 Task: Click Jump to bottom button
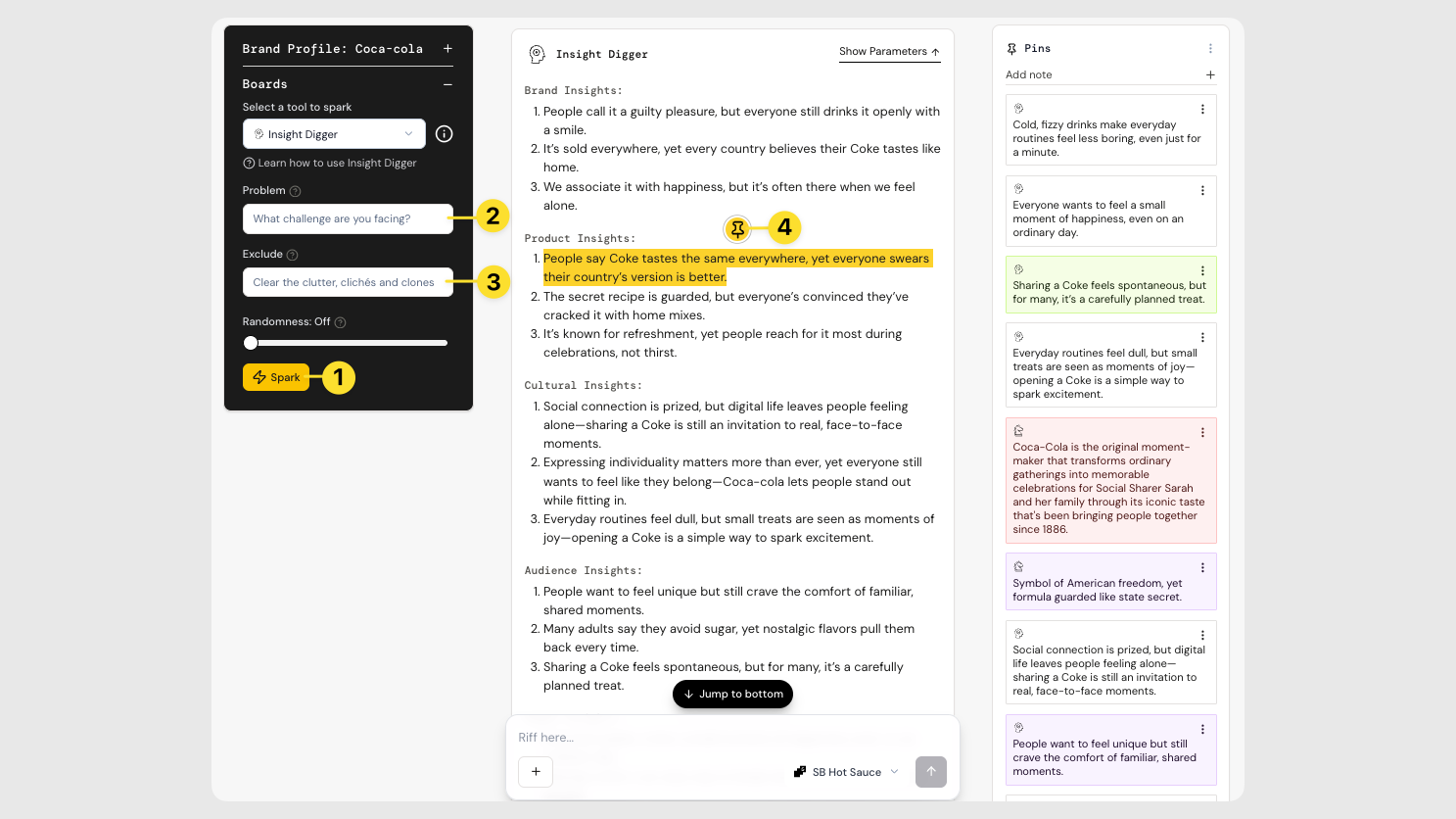[x=732, y=694]
